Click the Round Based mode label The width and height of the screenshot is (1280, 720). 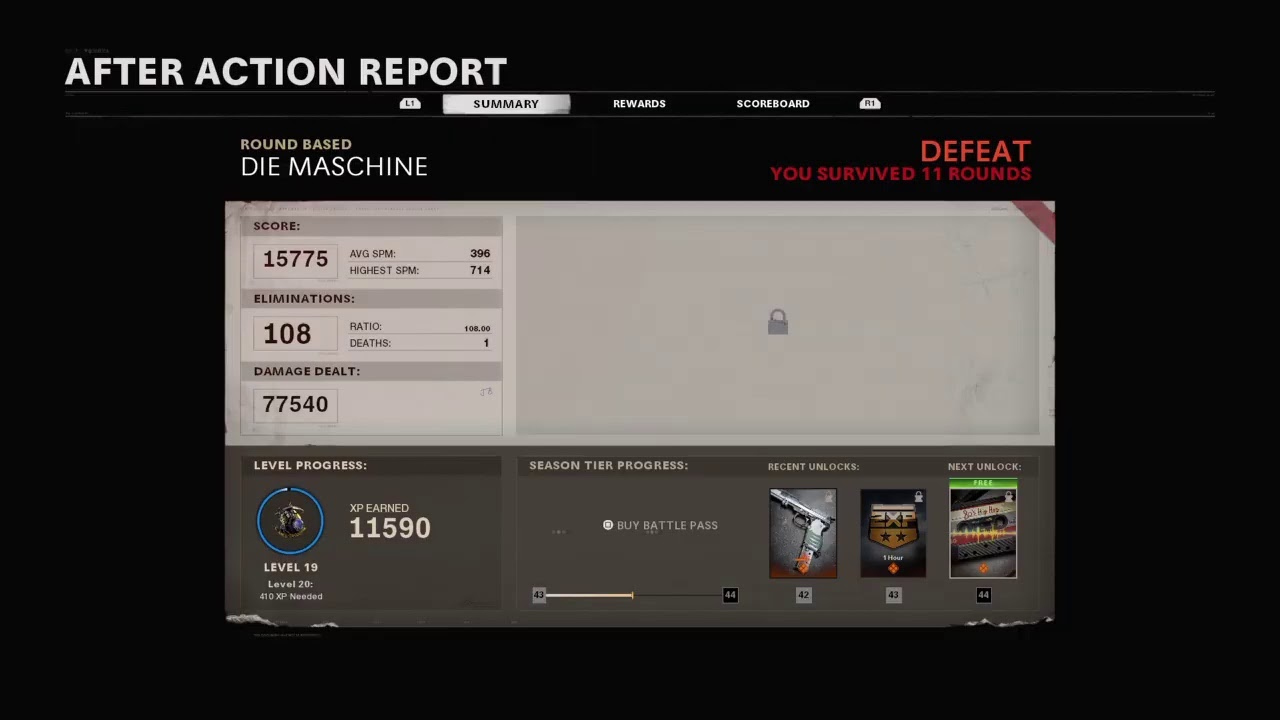(x=296, y=145)
